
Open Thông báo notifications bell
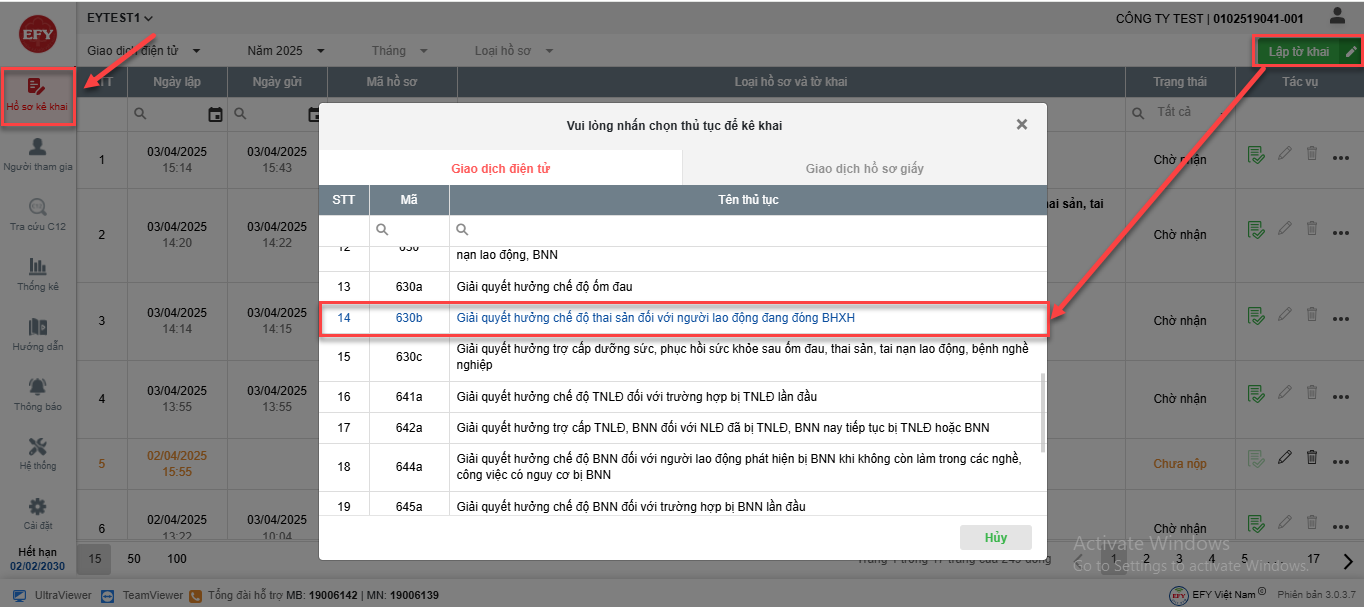click(38, 394)
